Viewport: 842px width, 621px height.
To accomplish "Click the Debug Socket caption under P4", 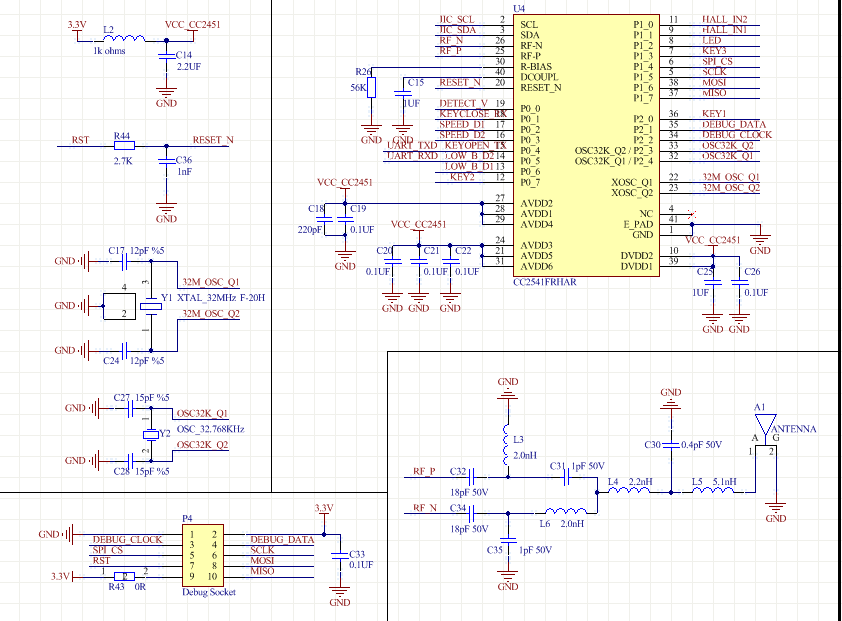I will (x=209, y=593).
